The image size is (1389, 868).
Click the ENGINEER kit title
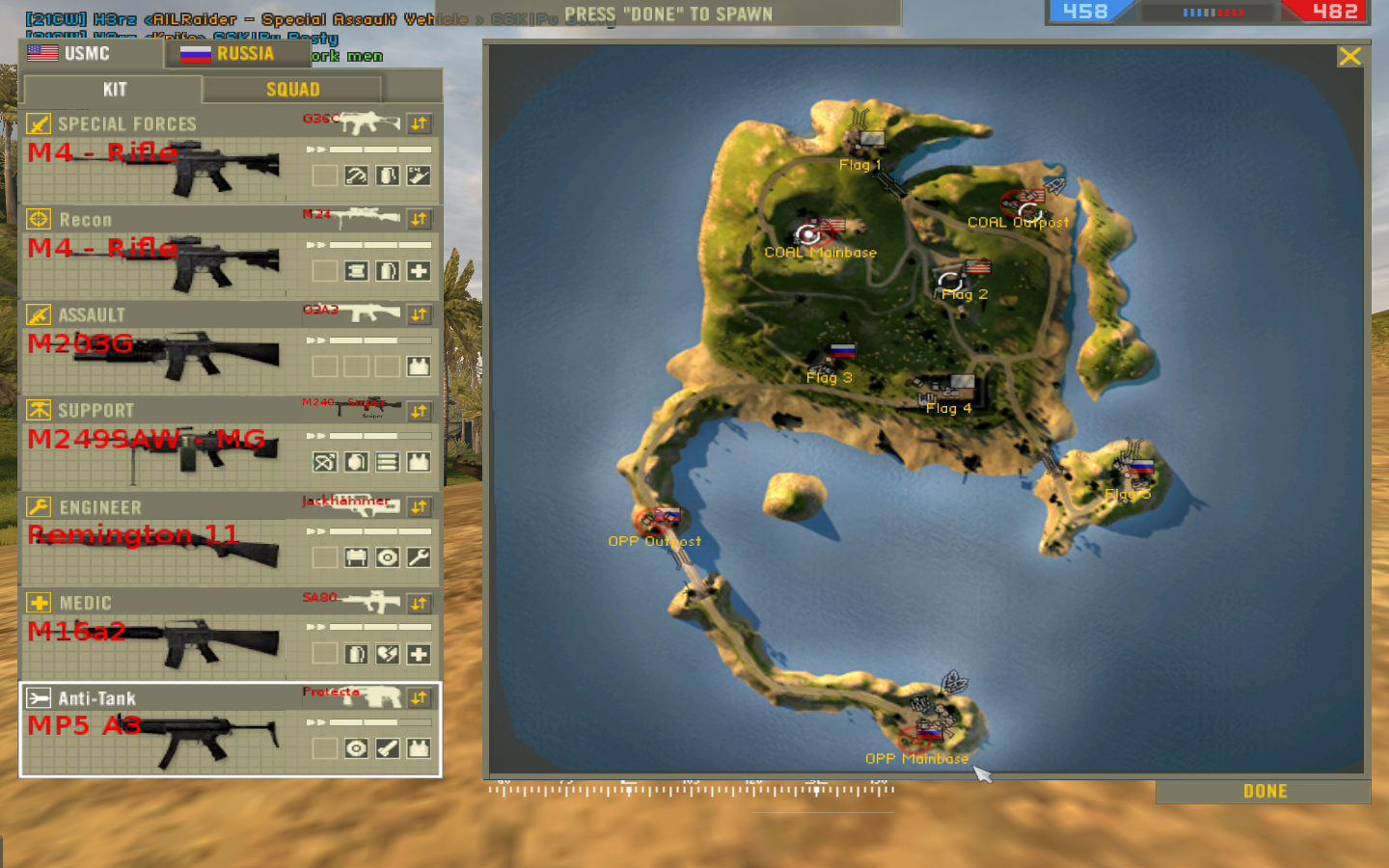(100, 507)
